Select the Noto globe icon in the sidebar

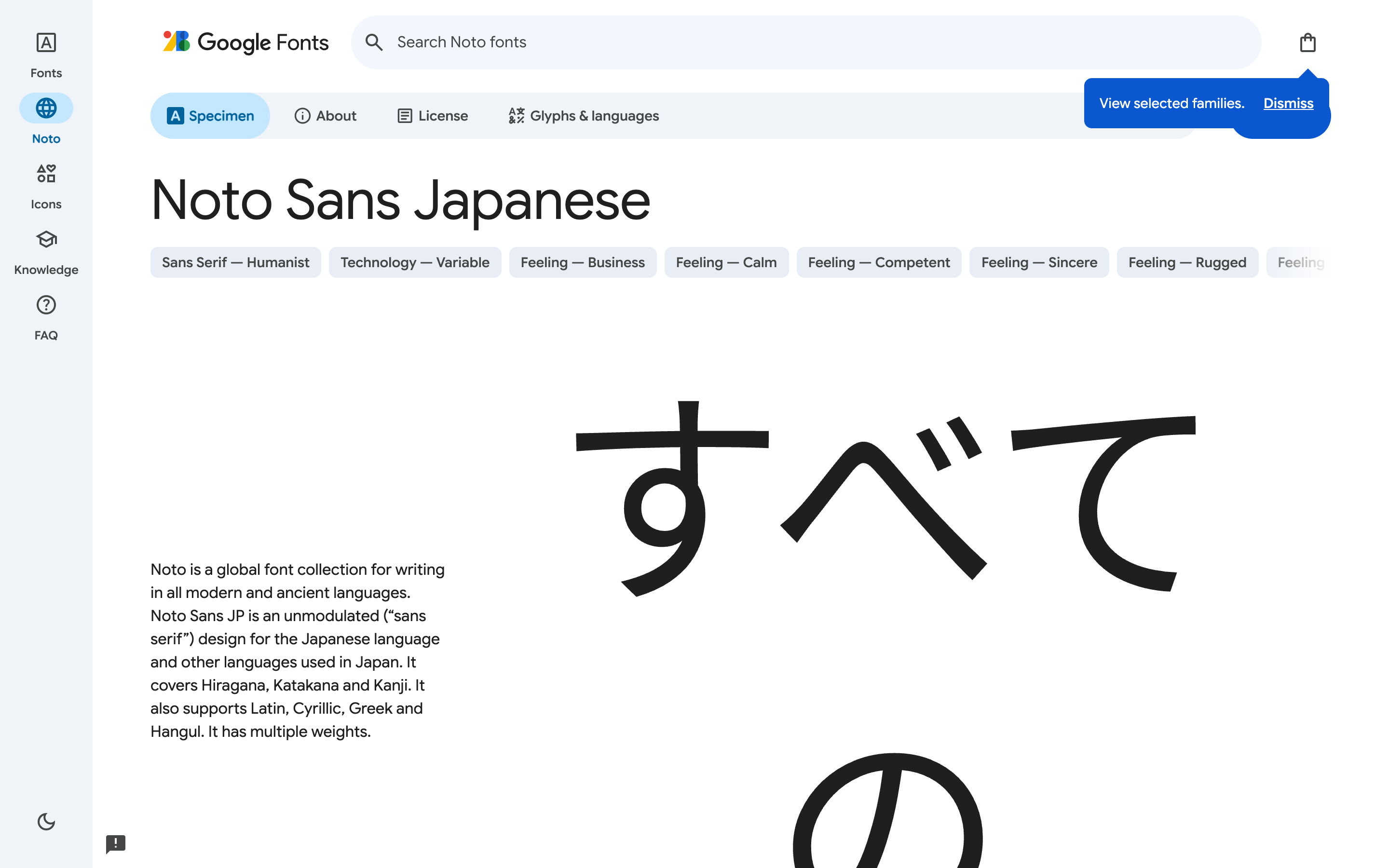[x=46, y=108]
